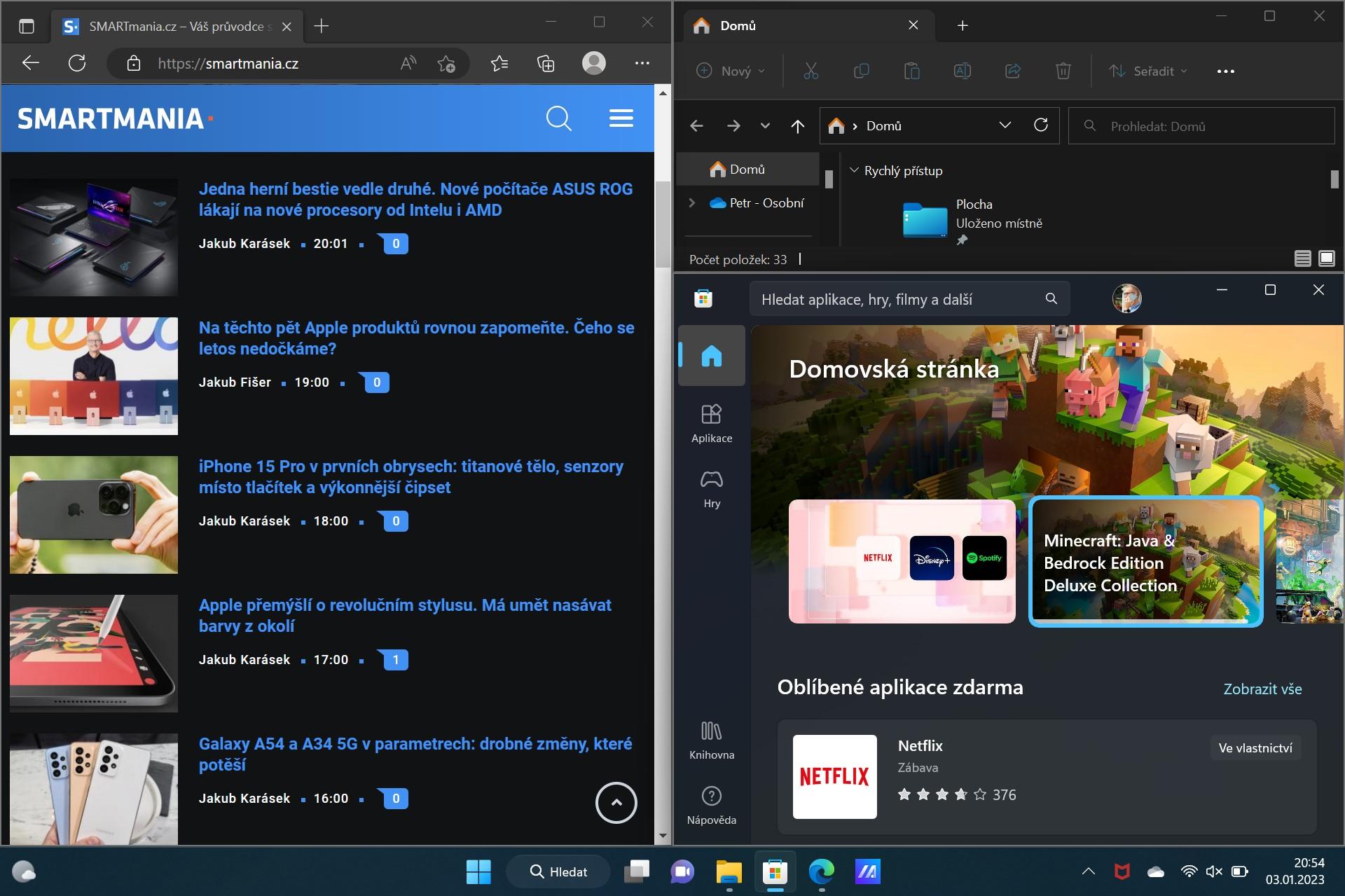This screenshot has width=1345, height=896.
Task: Refresh File Explorer Domů view
Action: pyautogui.click(x=1041, y=125)
